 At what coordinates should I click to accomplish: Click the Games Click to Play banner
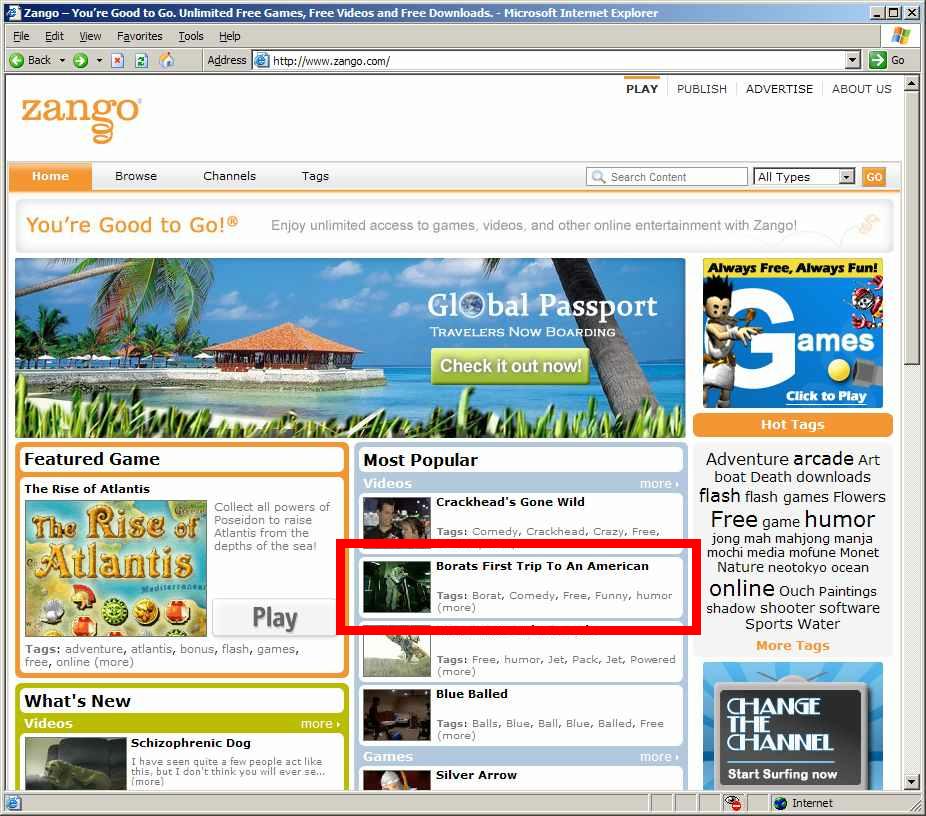tap(793, 333)
